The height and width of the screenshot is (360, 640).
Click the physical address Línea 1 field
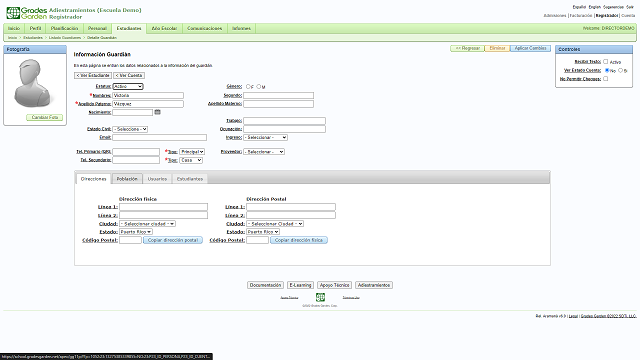163,207
